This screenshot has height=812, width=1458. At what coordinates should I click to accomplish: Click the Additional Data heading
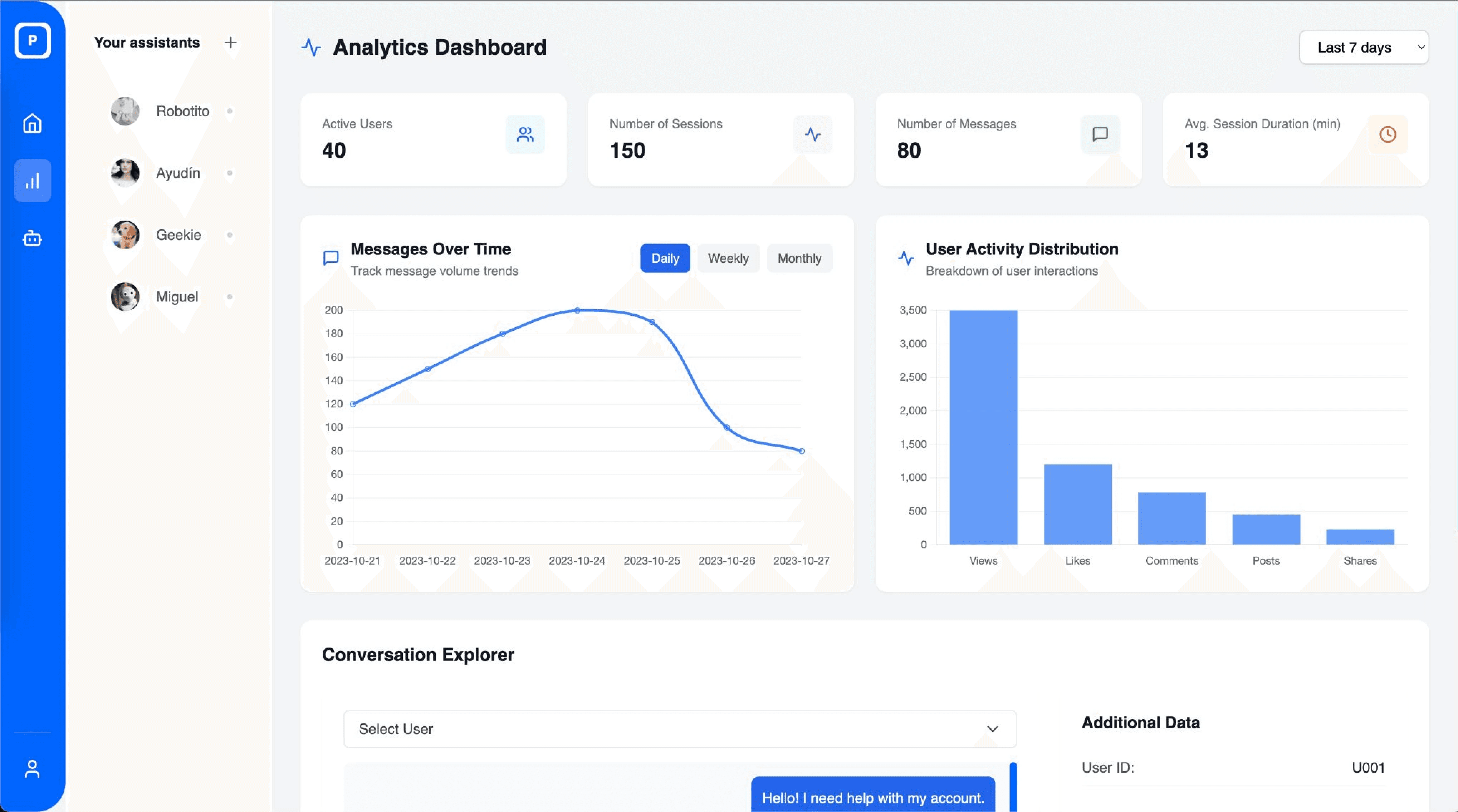(1140, 722)
